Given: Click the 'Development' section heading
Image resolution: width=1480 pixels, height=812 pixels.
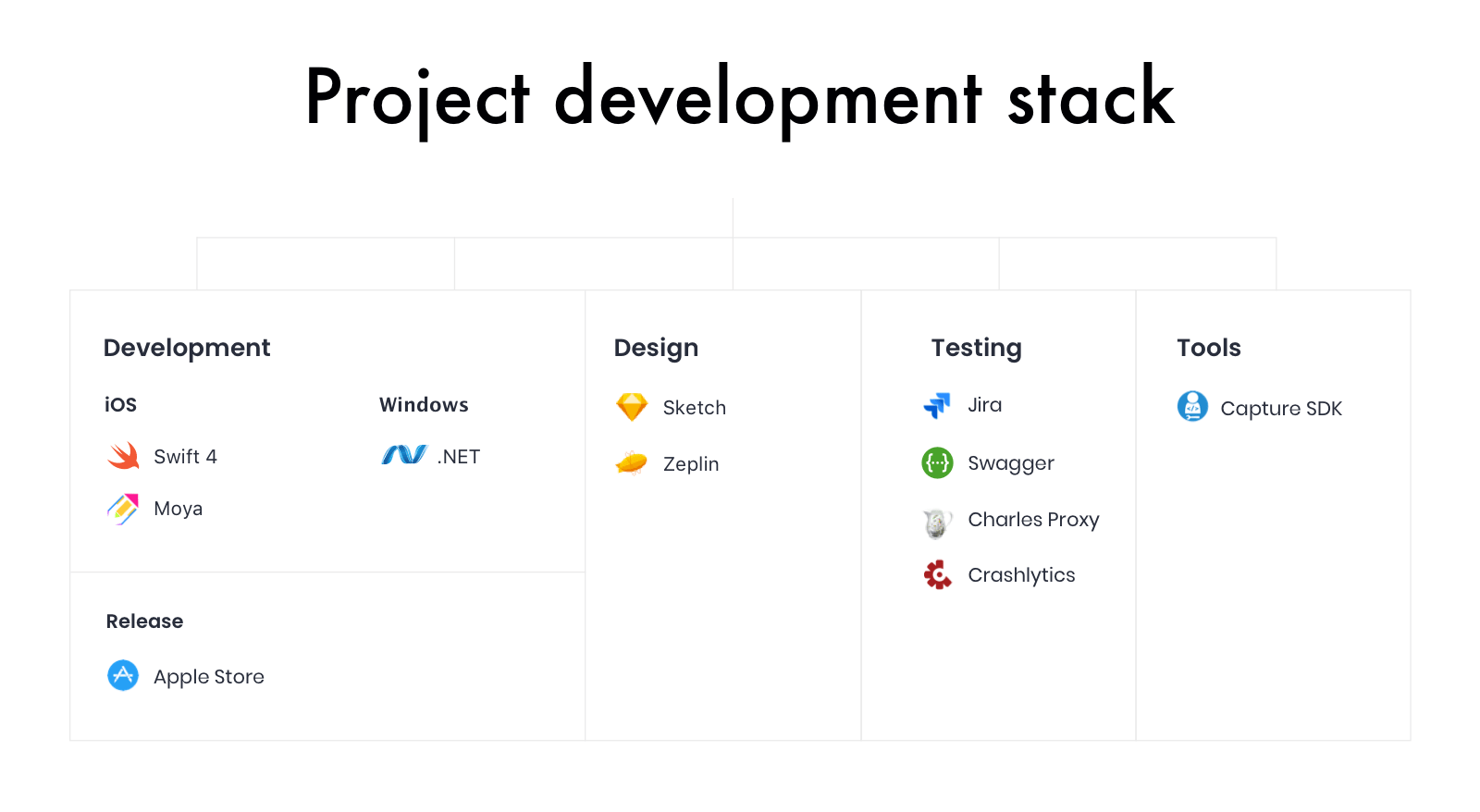Looking at the screenshot, I should pos(187,349).
